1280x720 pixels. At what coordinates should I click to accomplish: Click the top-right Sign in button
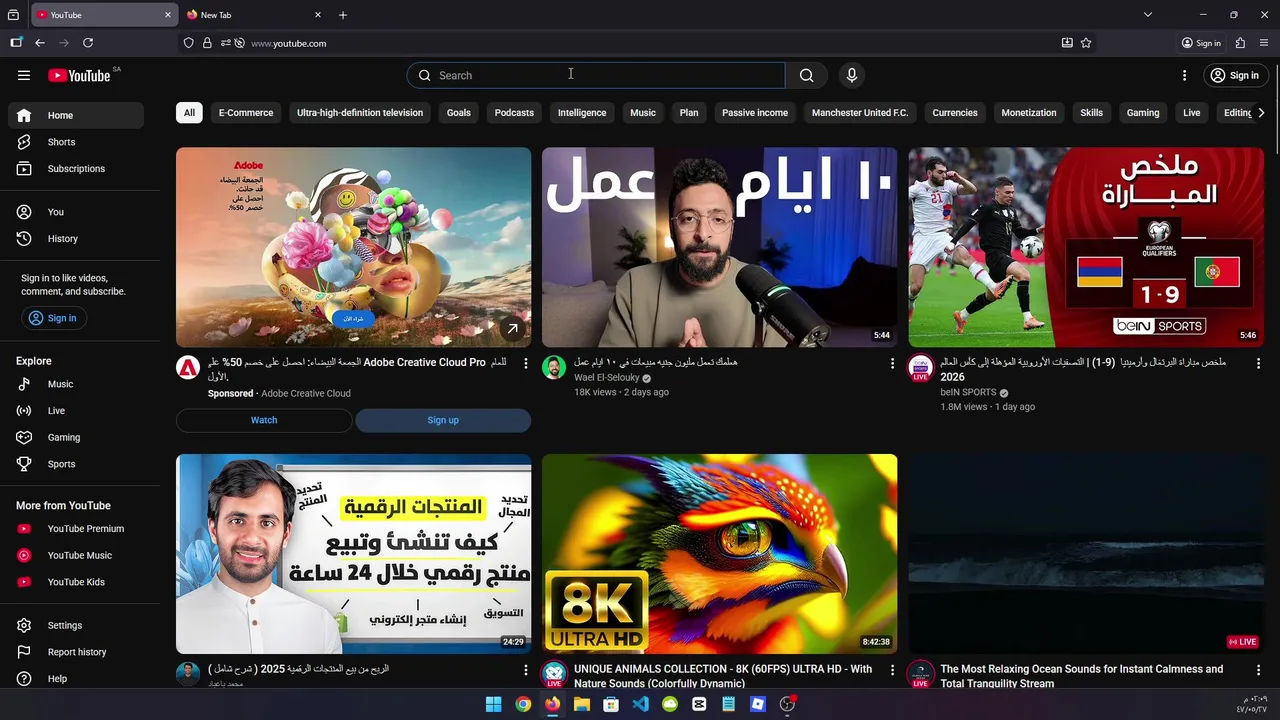pyautogui.click(x=1234, y=75)
